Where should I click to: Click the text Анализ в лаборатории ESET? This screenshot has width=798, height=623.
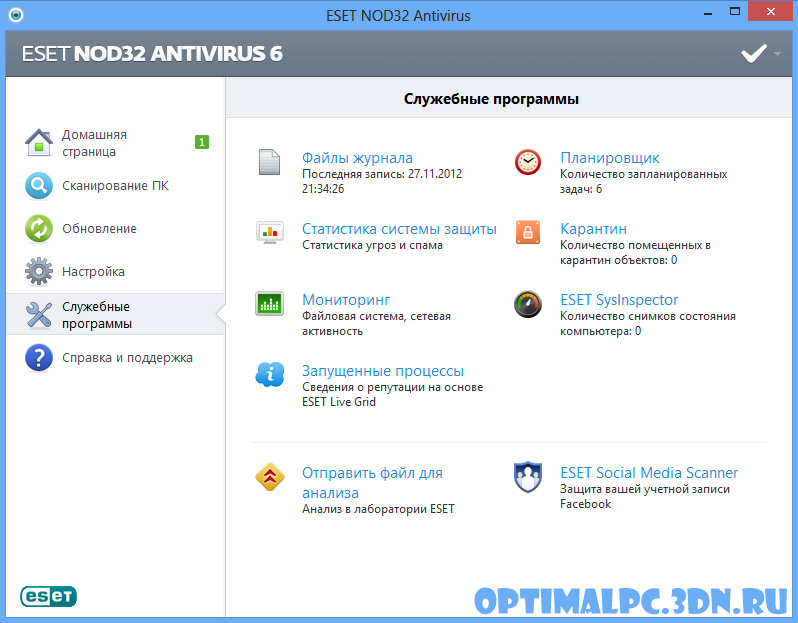378,509
